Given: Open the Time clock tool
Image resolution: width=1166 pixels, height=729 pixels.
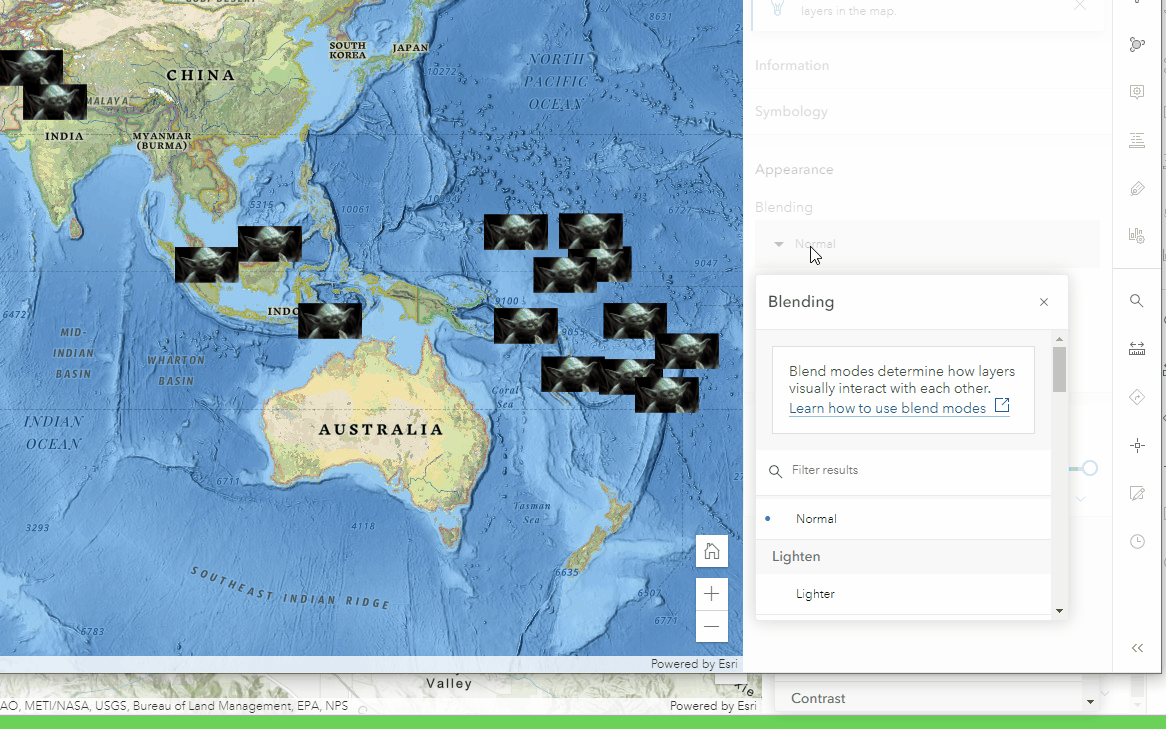Looking at the screenshot, I should 1136,542.
